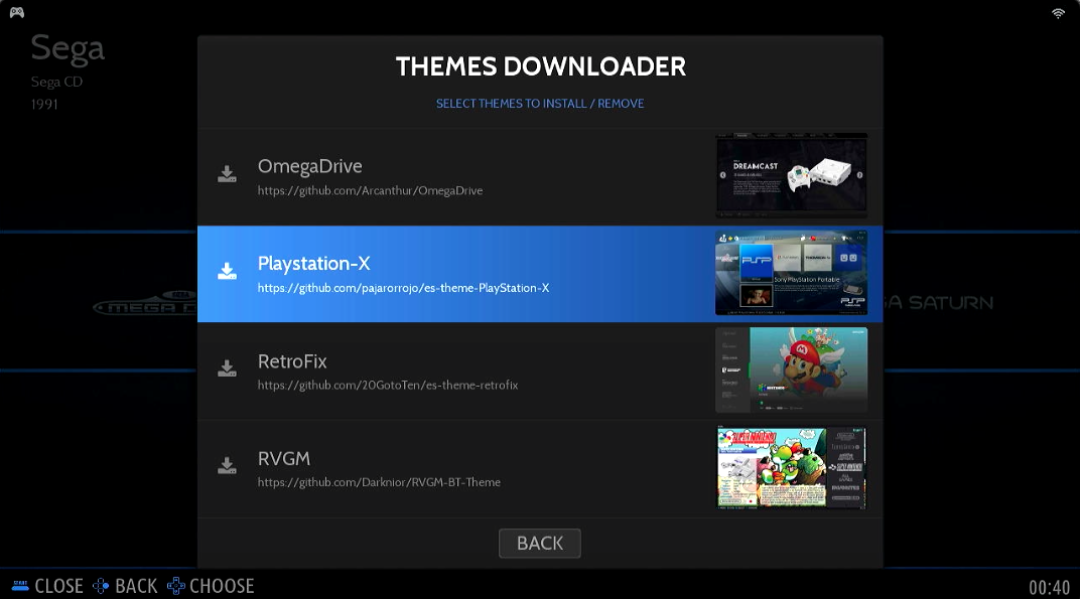Open the Playstation-X preview thumbnail
Screen dimensions: 1080x599
point(791,273)
